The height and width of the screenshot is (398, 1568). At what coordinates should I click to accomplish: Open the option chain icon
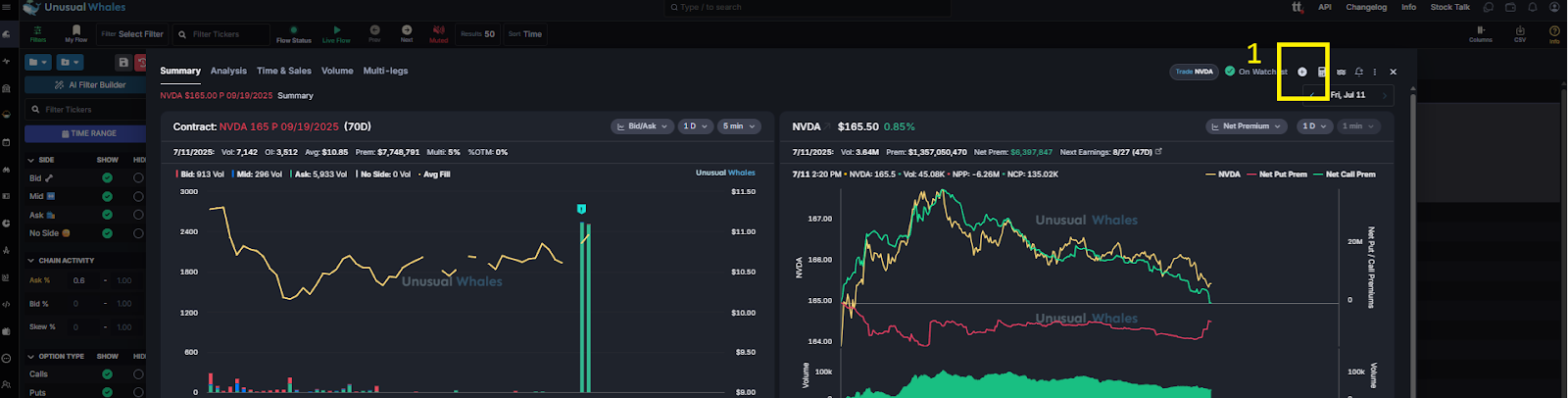(x=1341, y=72)
